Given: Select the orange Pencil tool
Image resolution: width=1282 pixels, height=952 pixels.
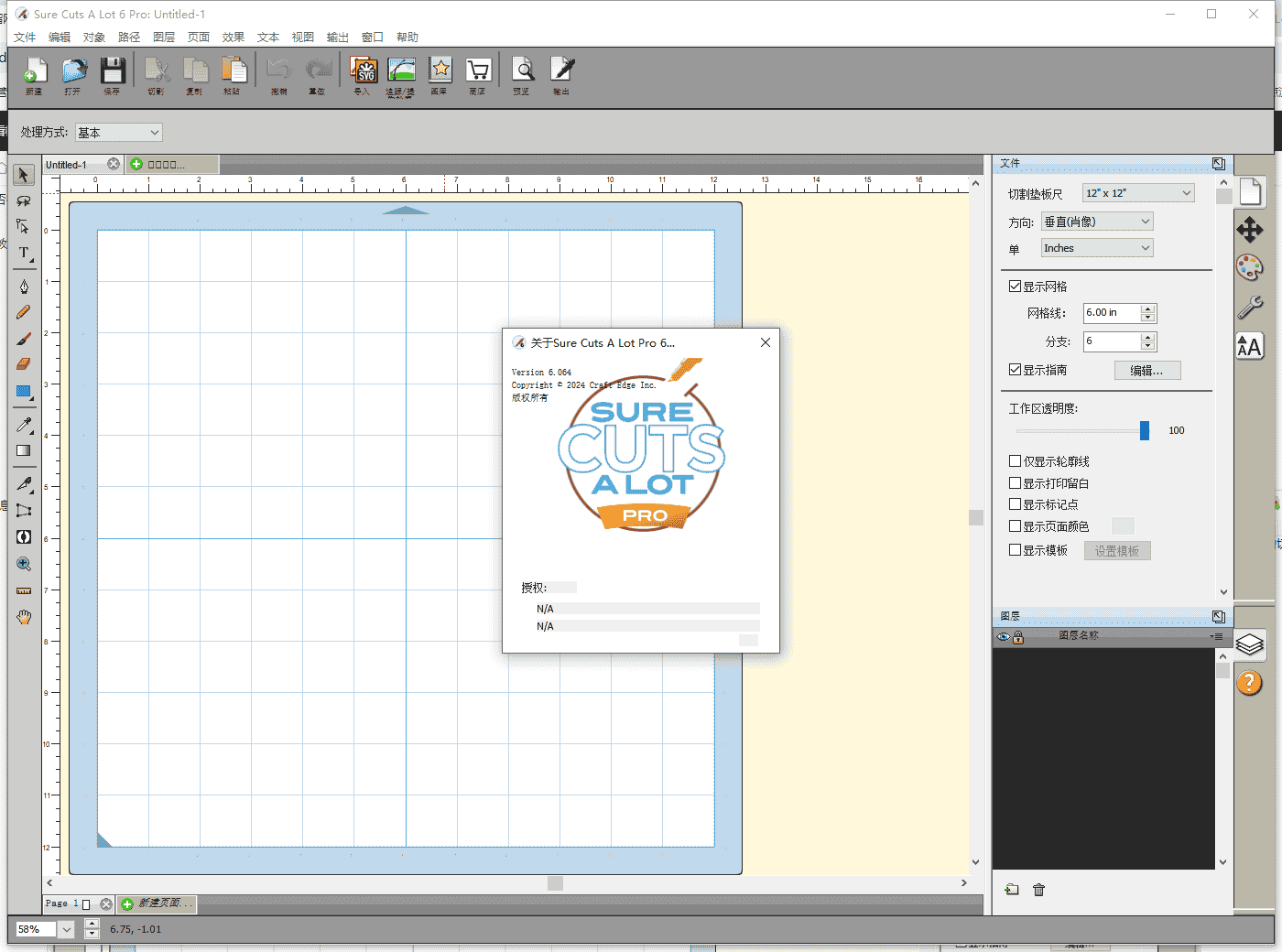Looking at the screenshot, I should (x=24, y=312).
